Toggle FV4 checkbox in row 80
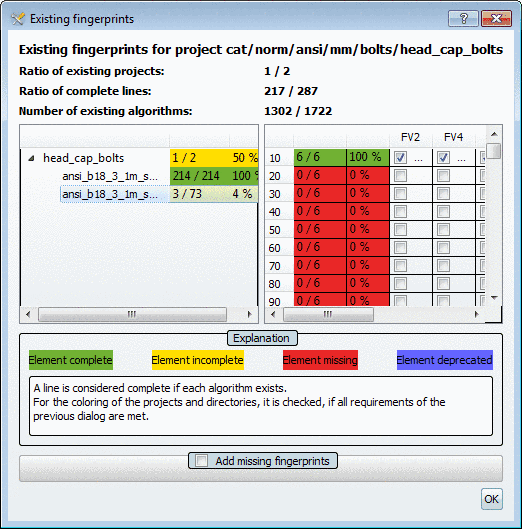The width and height of the screenshot is (522, 529). [443, 283]
